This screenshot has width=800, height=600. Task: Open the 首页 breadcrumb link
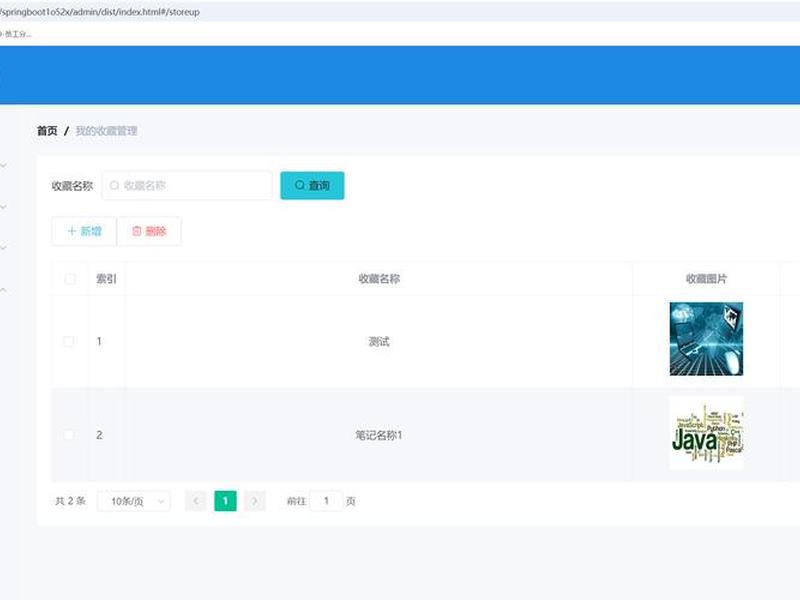47,131
